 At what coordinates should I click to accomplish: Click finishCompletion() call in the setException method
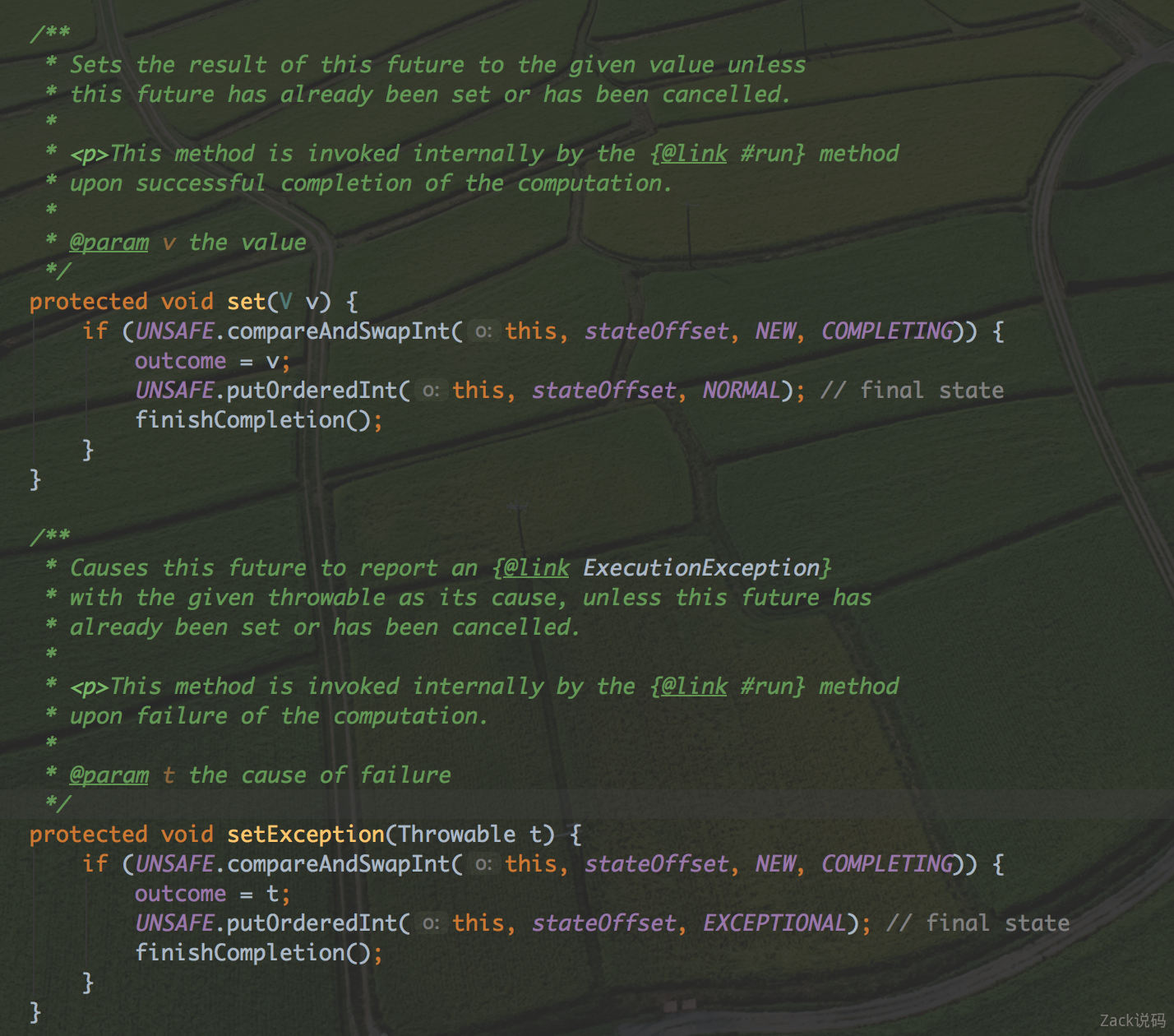[252, 953]
